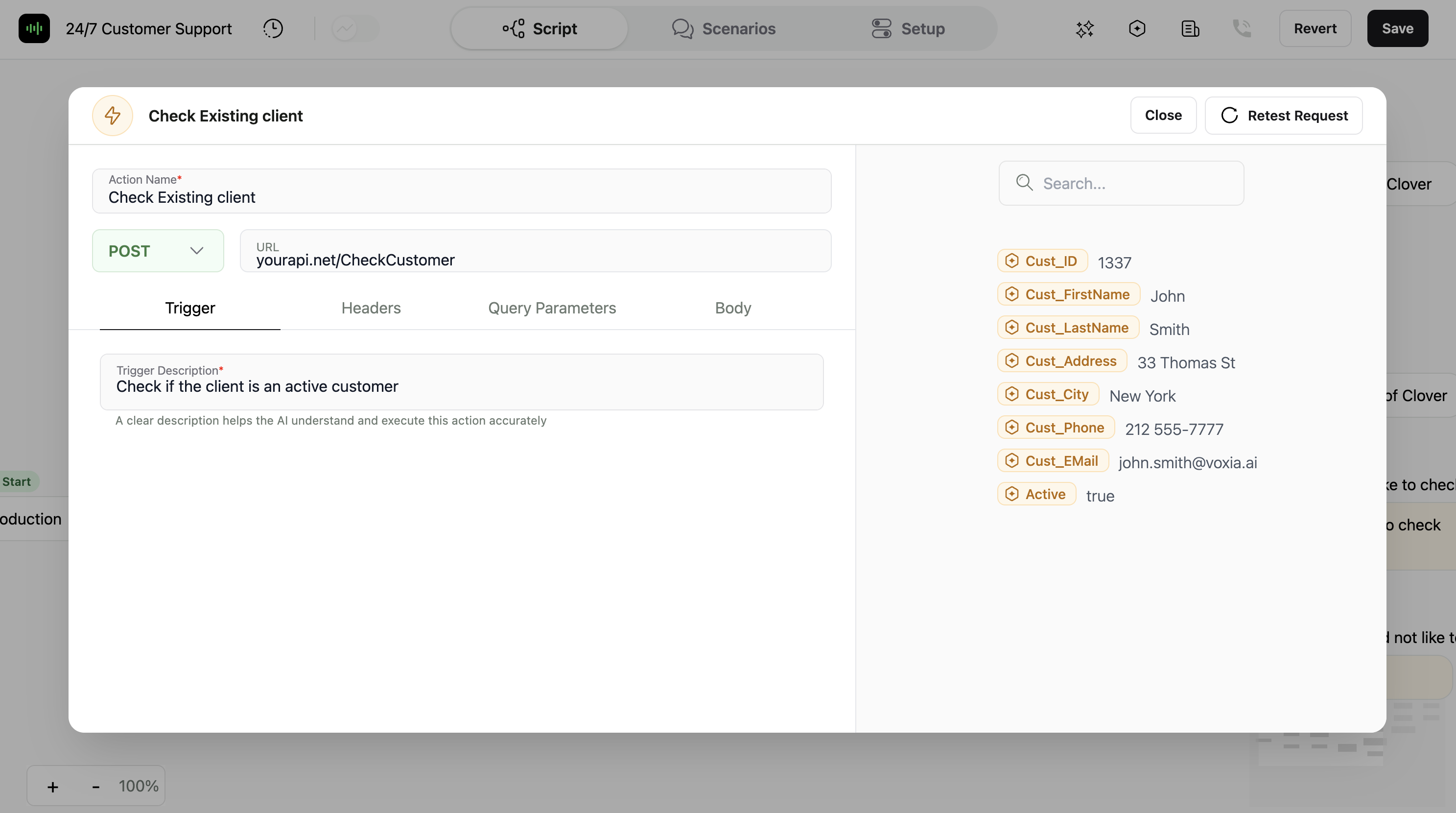Open the document notes icon in toolbar
Viewport: 1456px width, 813px height.
tap(1190, 28)
